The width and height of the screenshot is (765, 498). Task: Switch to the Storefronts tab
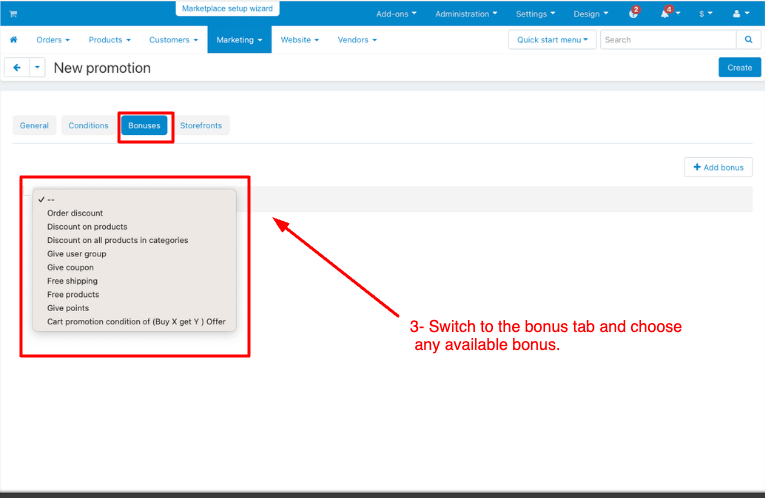(x=201, y=125)
